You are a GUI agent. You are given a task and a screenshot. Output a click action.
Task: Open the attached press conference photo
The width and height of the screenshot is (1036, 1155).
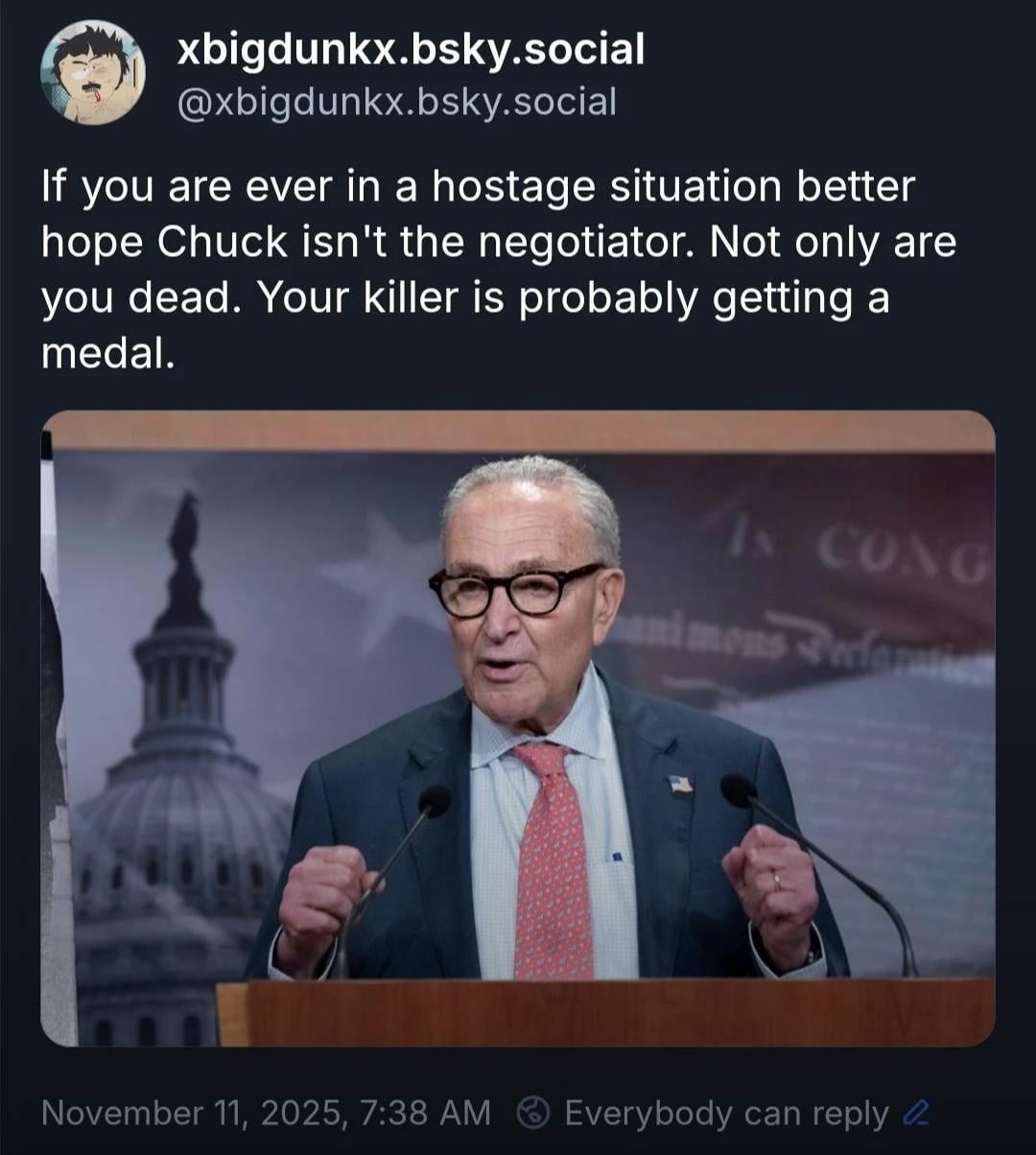tap(518, 728)
